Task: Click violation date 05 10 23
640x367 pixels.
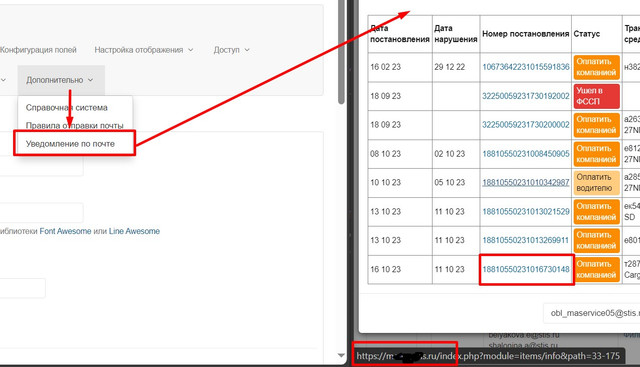Action: [x=450, y=182]
